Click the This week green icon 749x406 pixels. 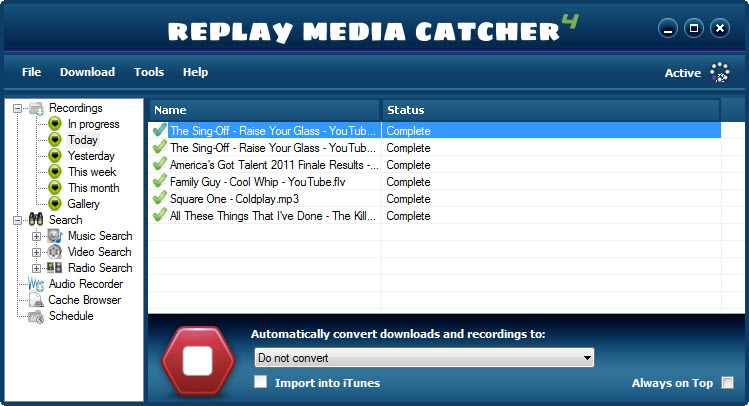click(55, 172)
